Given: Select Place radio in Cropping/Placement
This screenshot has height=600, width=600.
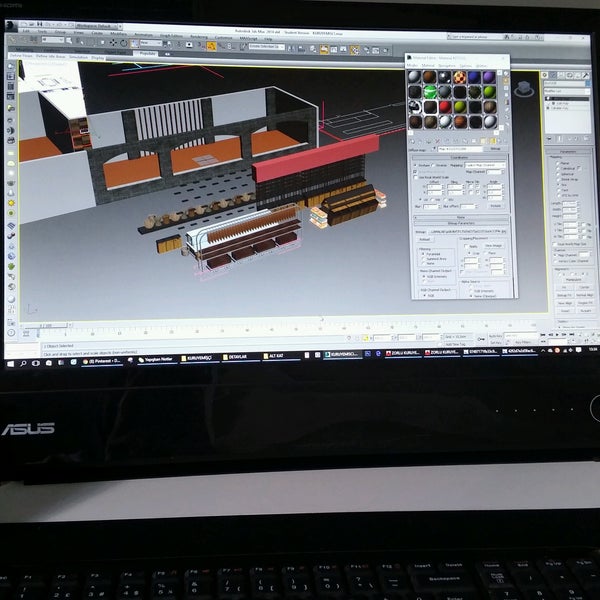Looking at the screenshot, I should click(x=485, y=253).
